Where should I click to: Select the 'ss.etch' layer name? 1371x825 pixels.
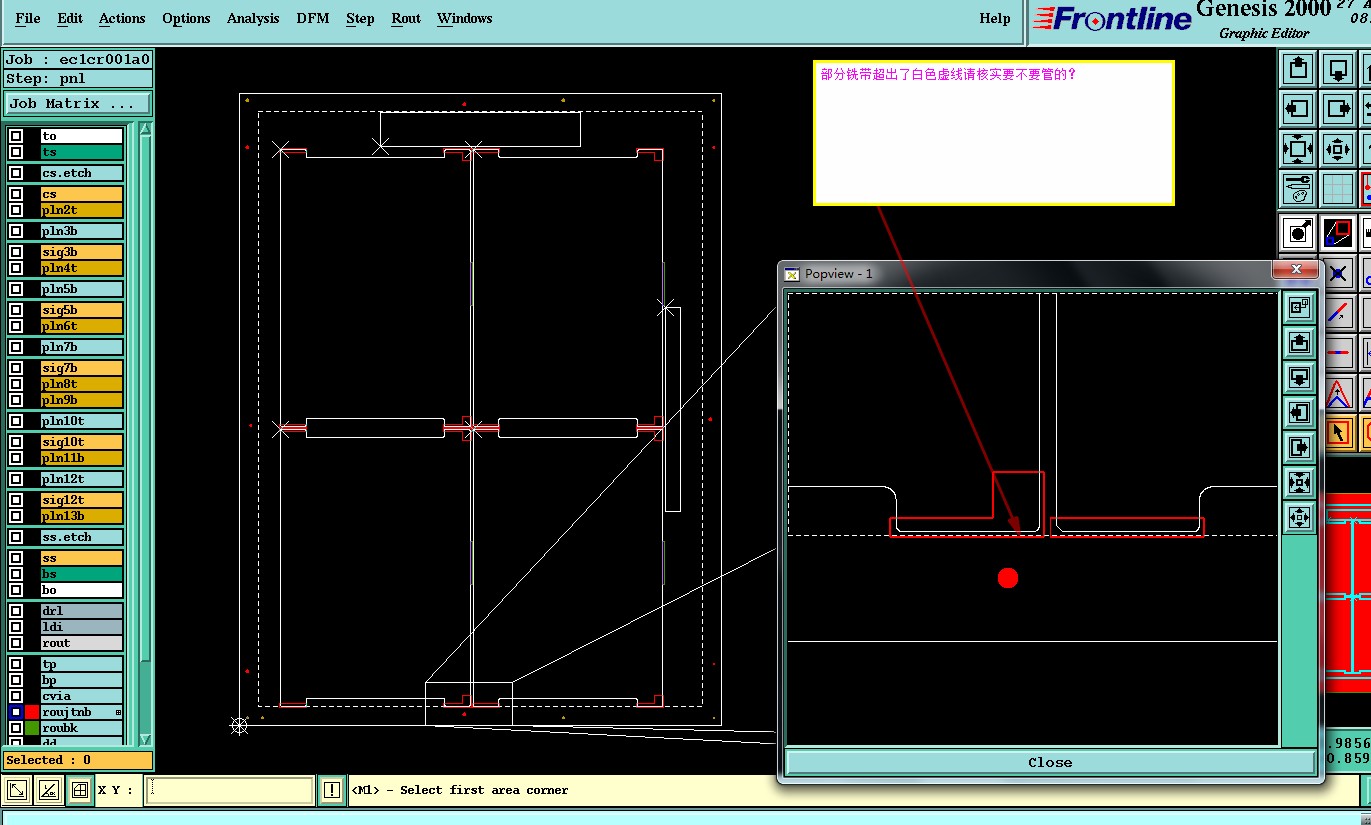(x=81, y=537)
